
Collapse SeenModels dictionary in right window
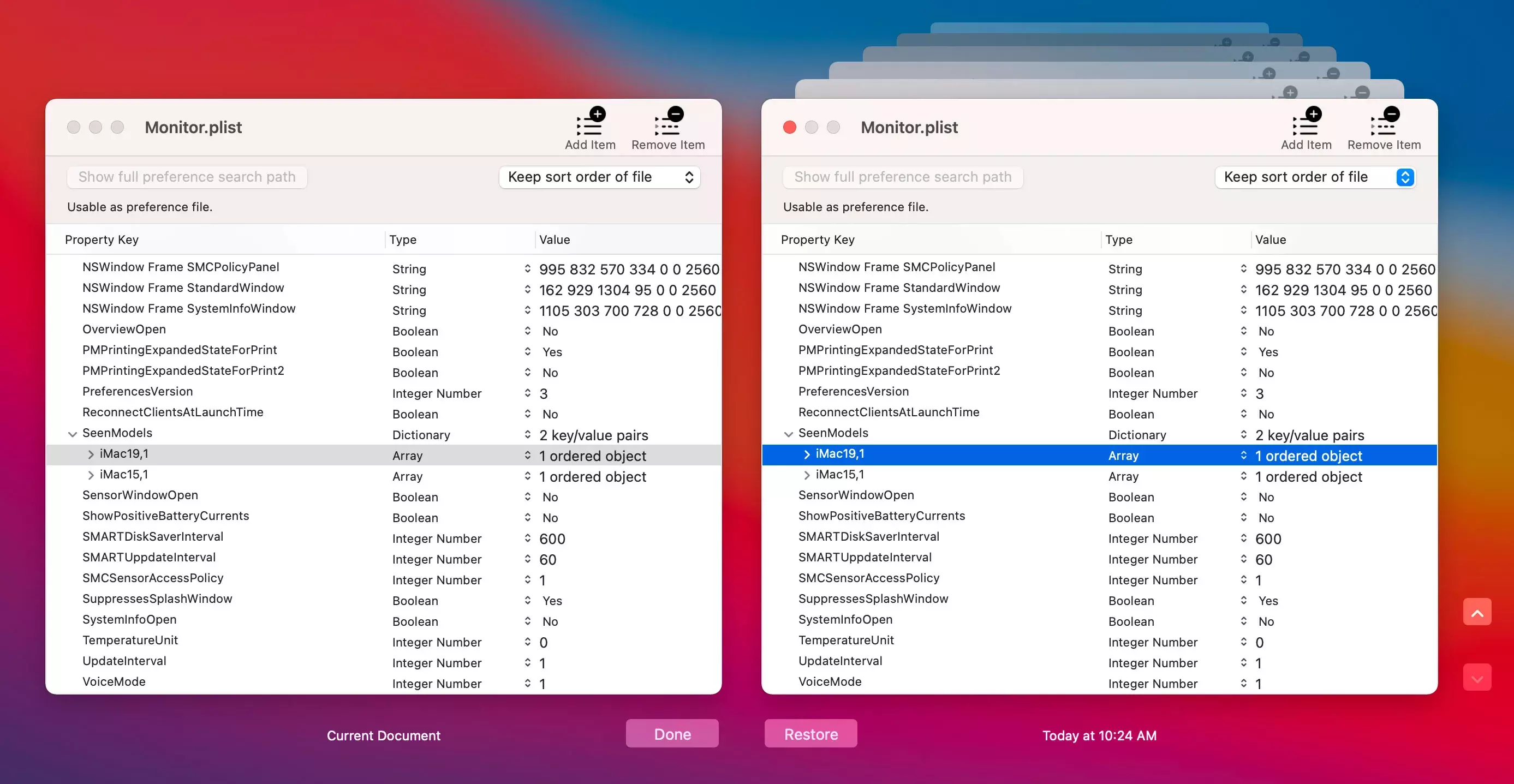[788, 434]
